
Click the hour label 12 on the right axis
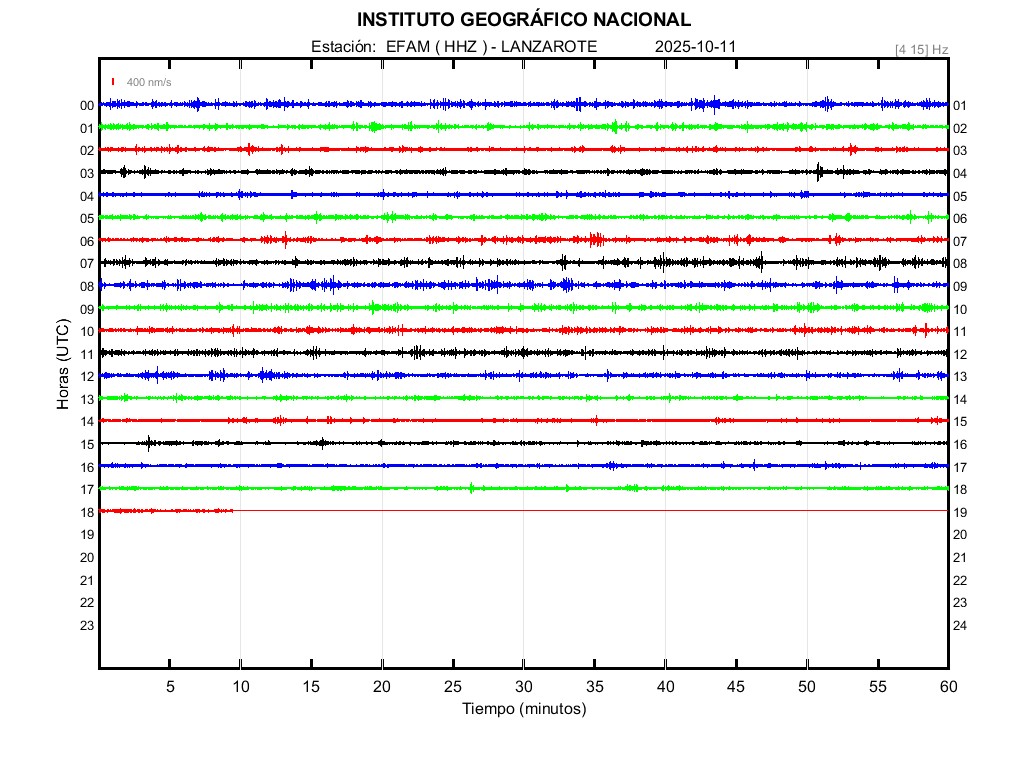960,355
